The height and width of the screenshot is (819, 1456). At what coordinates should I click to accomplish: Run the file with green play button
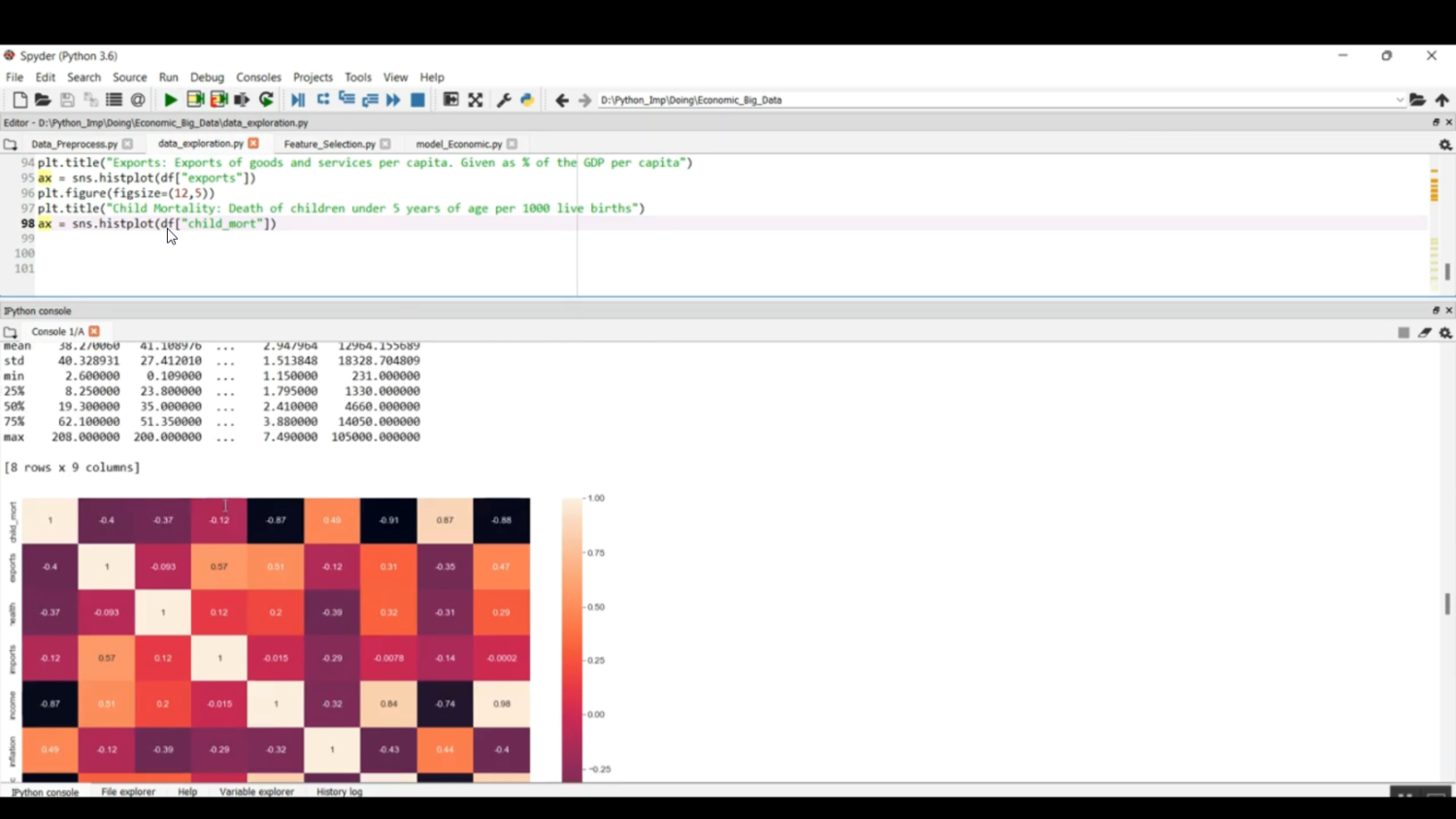tap(170, 100)
